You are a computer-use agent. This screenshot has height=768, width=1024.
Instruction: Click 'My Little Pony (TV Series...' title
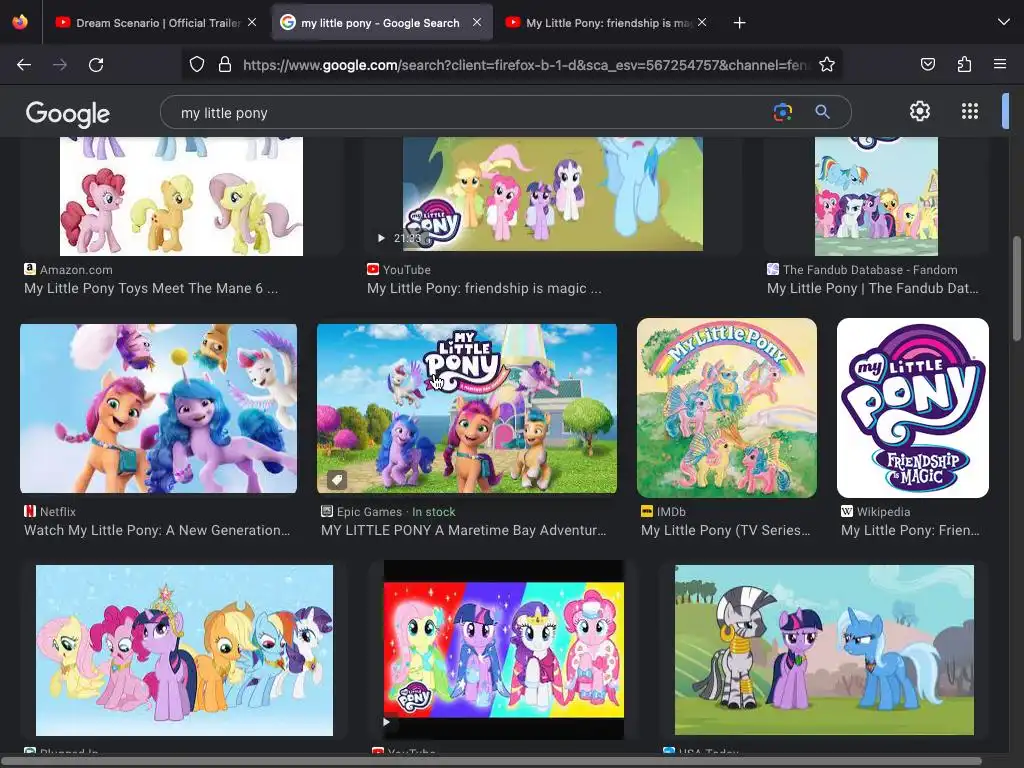coord(725,530)
